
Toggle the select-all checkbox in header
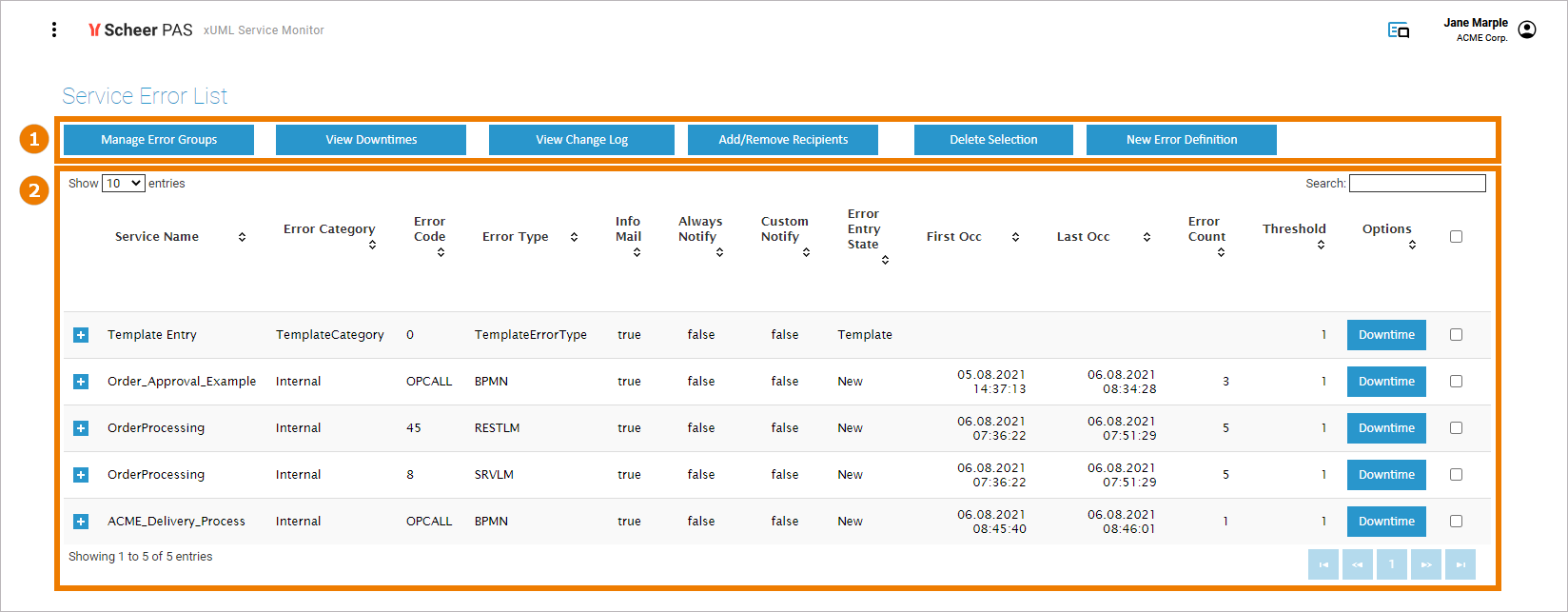pyautogui.click(x=1456, y=237)
